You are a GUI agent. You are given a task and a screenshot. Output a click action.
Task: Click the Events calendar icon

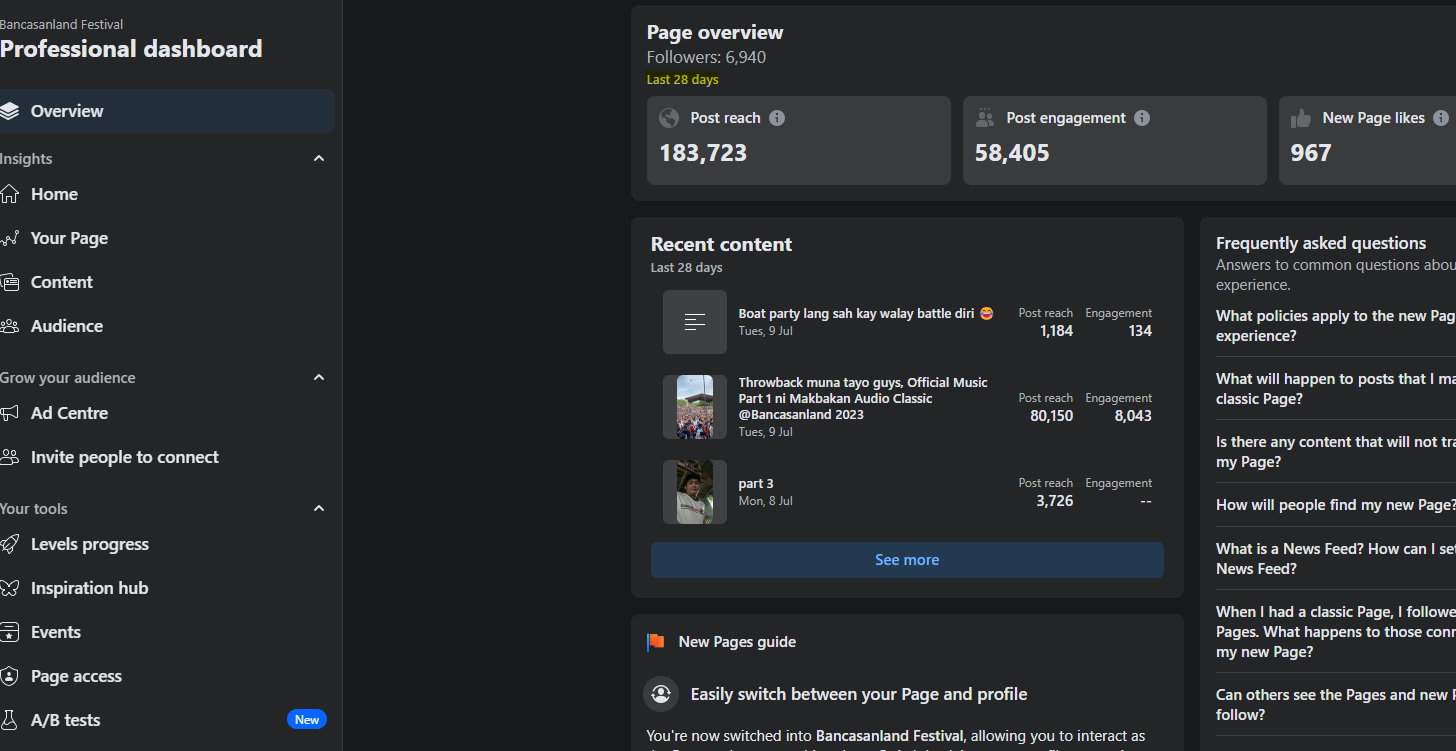(x=9, y=632)
